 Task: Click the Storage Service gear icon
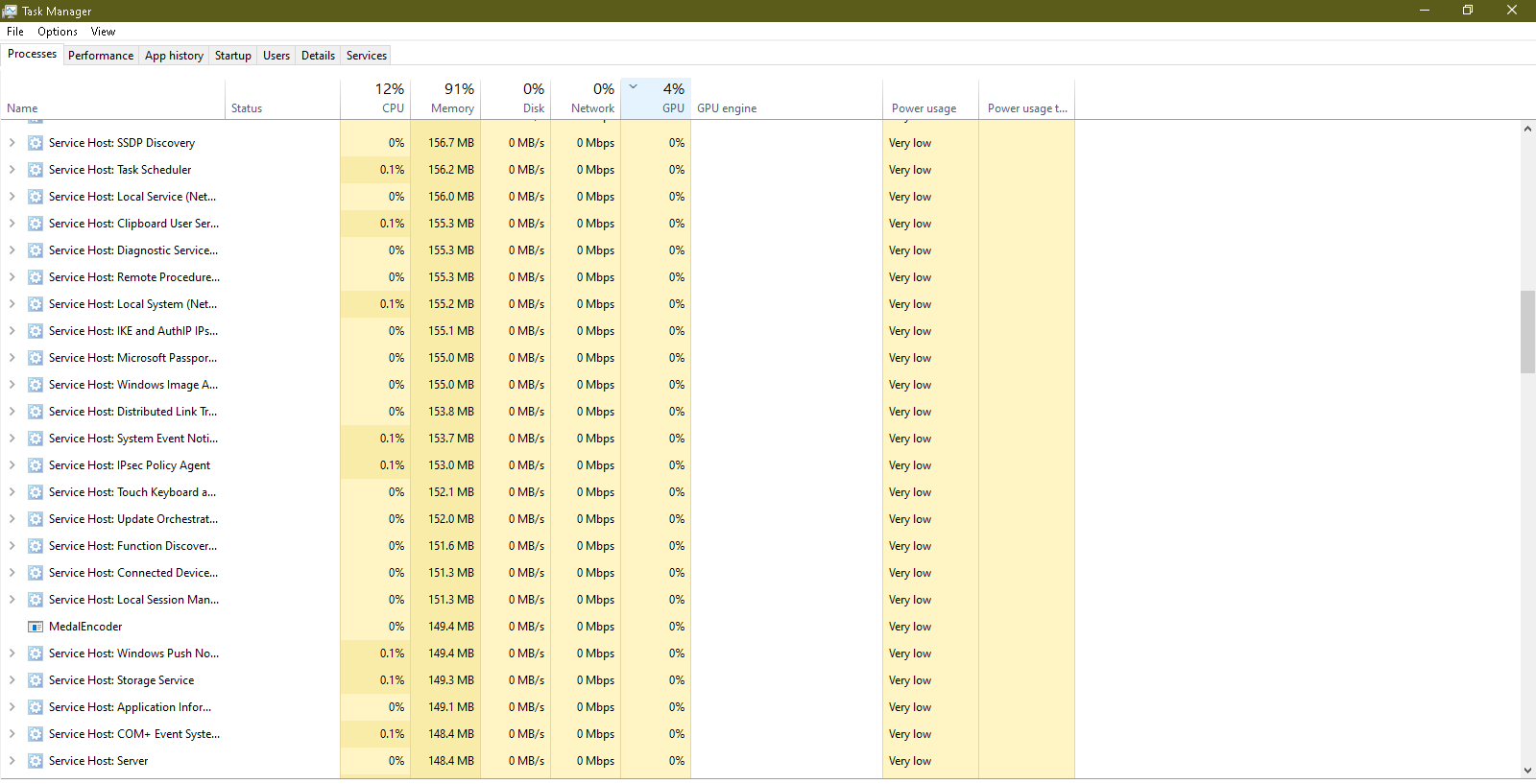tap(36, 680)
